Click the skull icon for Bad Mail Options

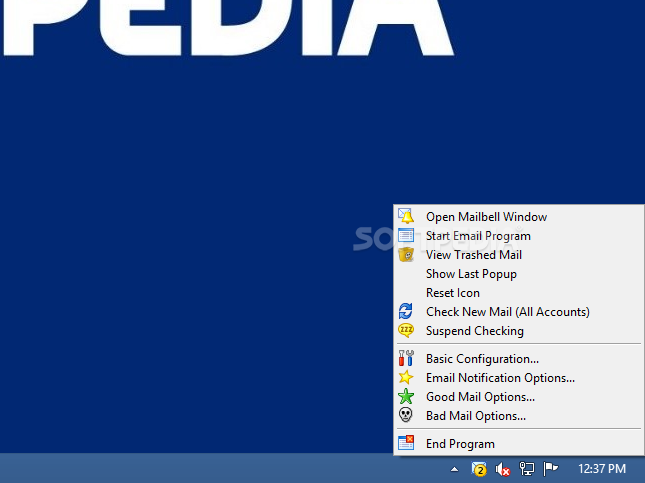coord(406,415)
